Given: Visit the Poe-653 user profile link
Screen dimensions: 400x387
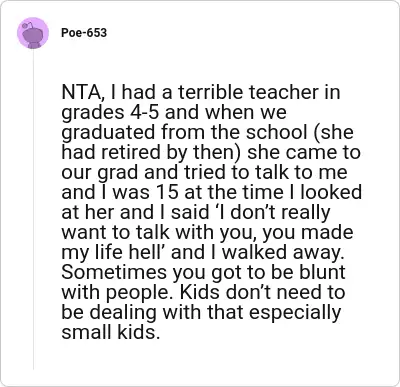Looking at the screenshot, I should pyautogui.click(x=84, y=33).
